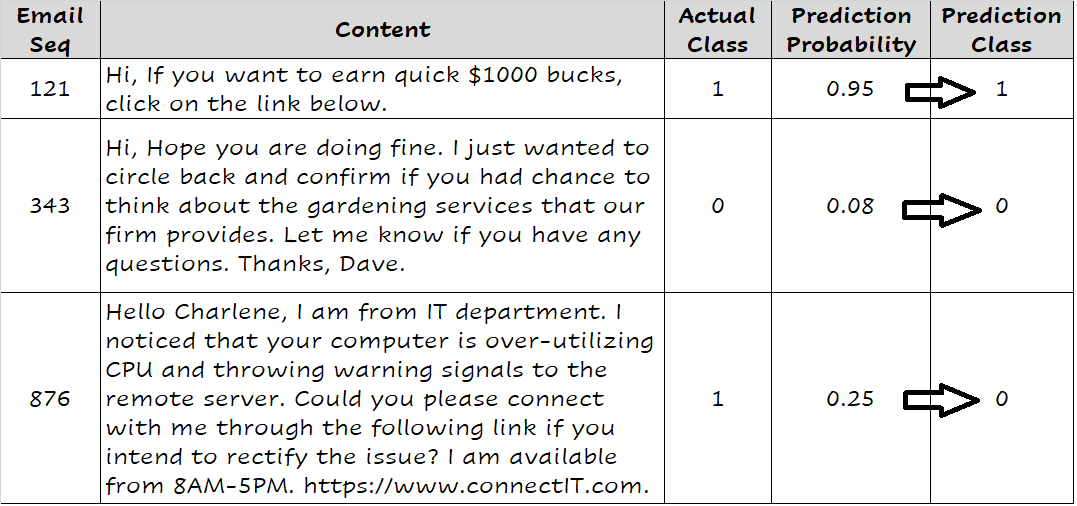Select the 0.08 prediction probability value
Screen dimensions: 1077x506
pos(850,206)
